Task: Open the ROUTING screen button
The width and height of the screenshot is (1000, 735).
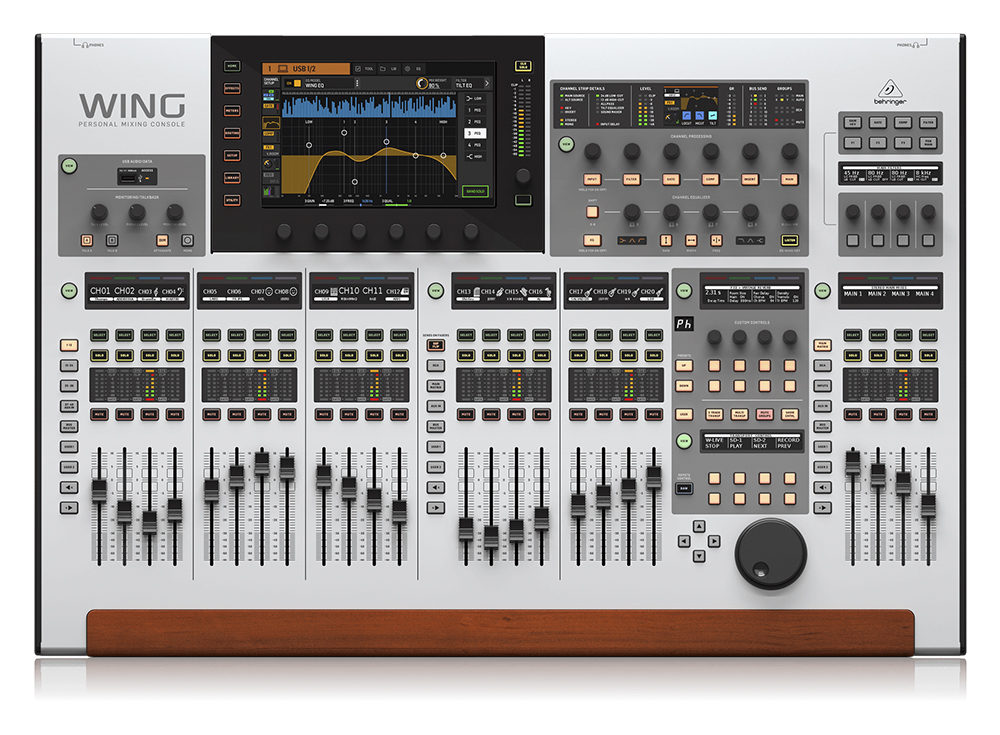Action: (232, 133)
